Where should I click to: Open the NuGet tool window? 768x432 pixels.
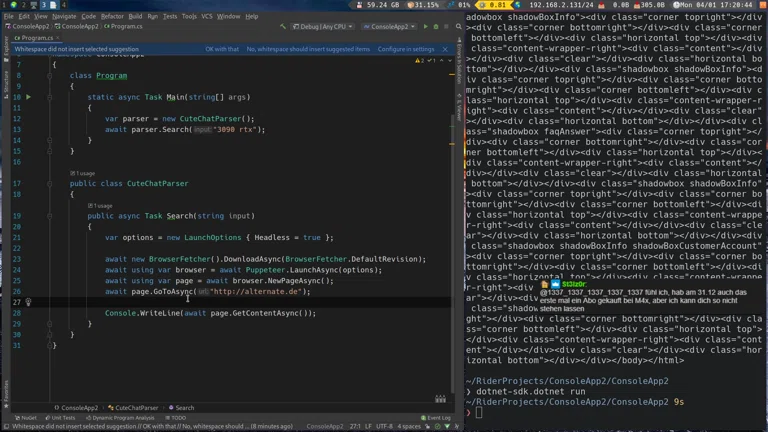point(25,418)
